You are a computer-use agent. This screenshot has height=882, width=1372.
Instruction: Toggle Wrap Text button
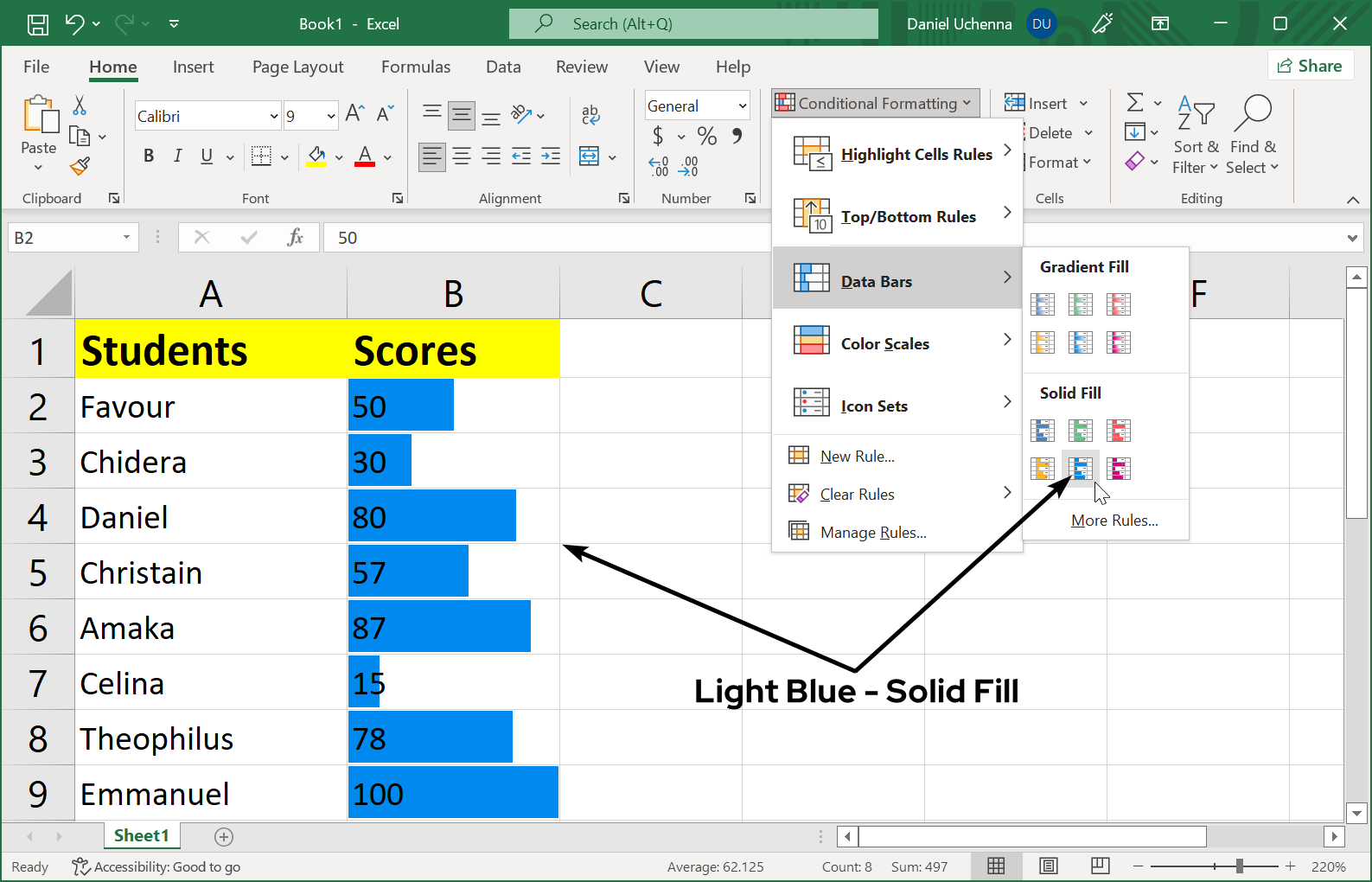[x=590, y=114]
